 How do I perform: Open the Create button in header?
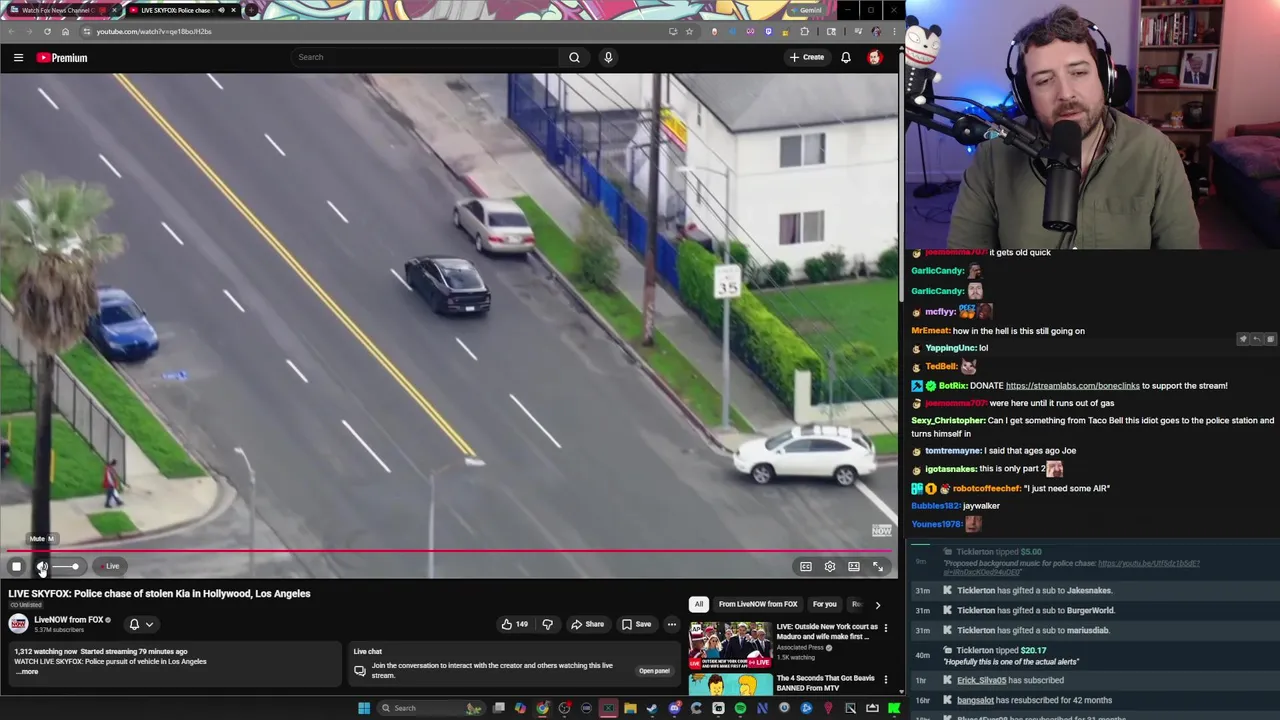807,57
